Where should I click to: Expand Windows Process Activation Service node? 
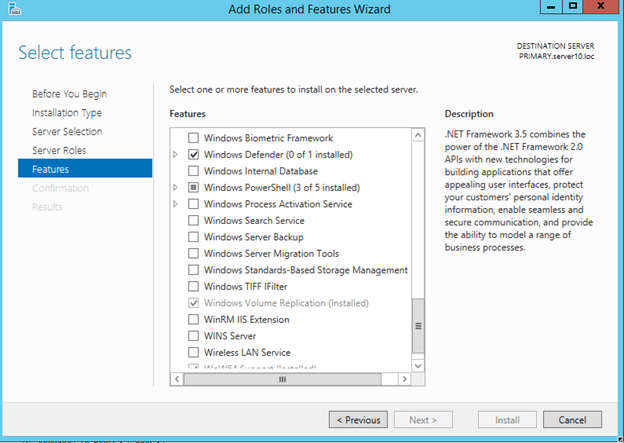pos(176,204)
